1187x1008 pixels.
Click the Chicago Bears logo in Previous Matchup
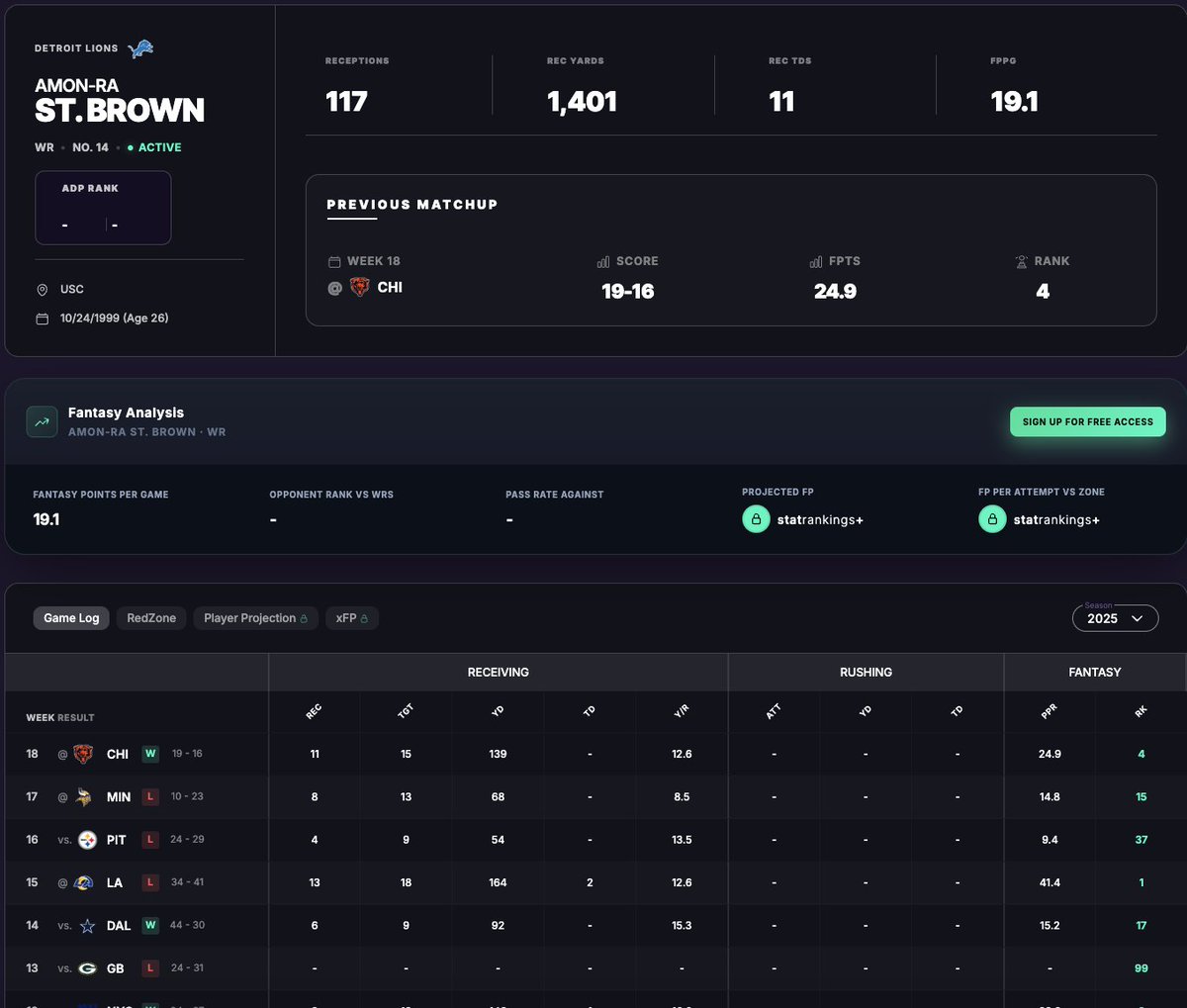click(360, 288)
